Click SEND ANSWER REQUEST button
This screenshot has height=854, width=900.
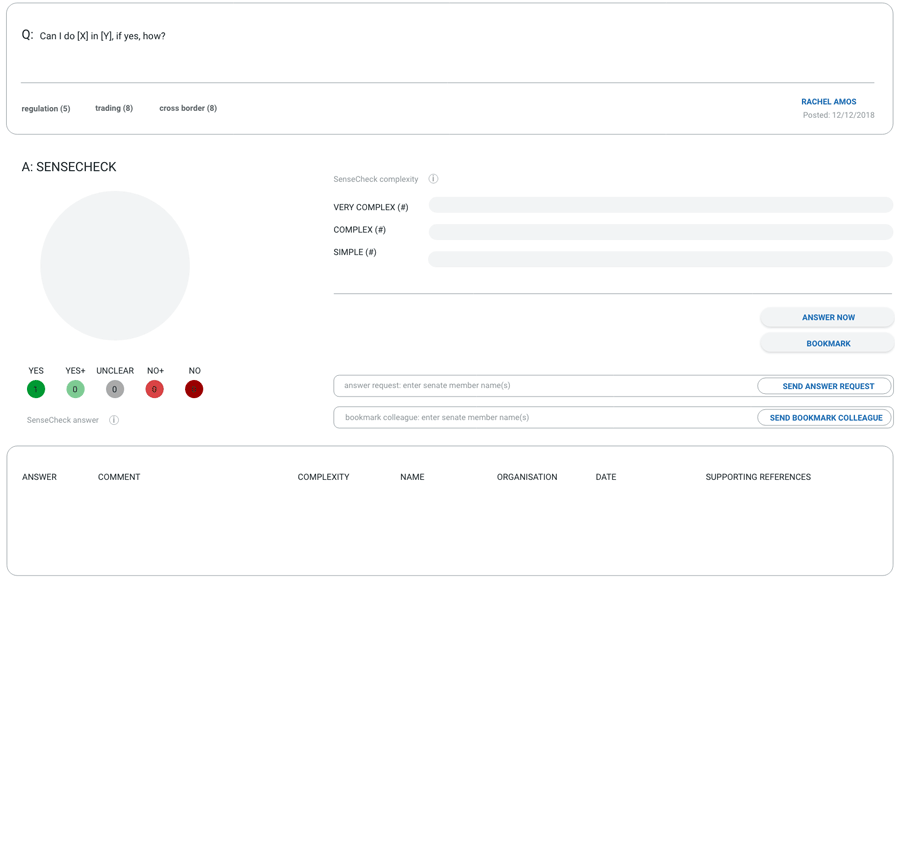(x=824, y=386)
